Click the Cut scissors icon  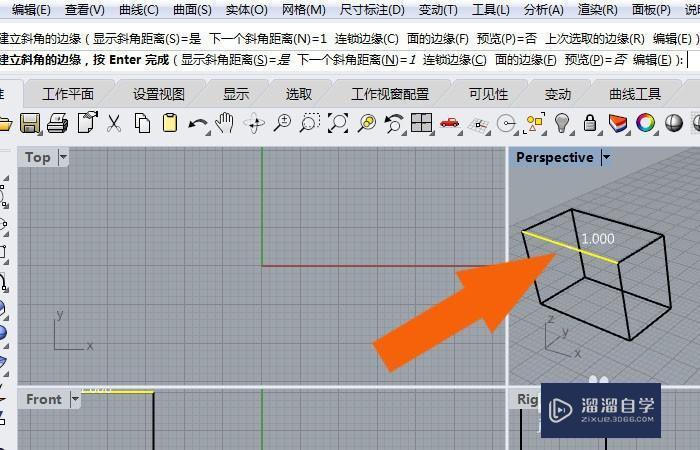(114, 123)
